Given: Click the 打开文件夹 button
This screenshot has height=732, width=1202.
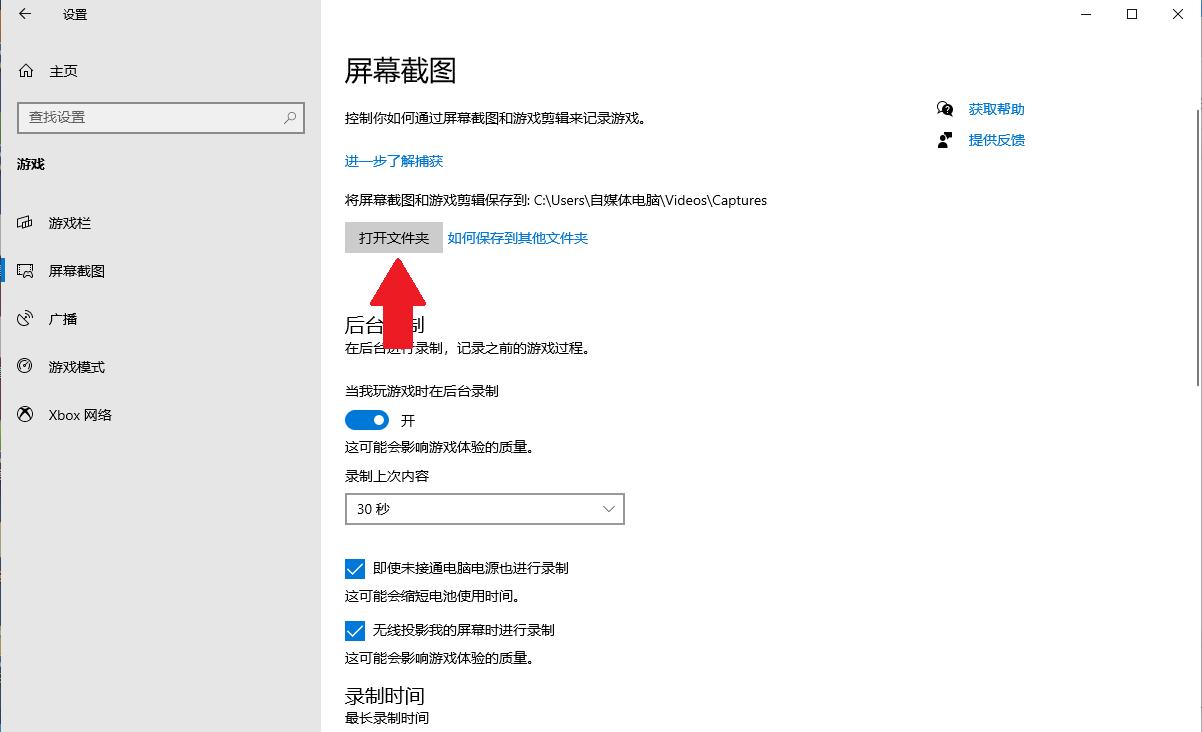Looking at the screenshot, I should [393, 237].
